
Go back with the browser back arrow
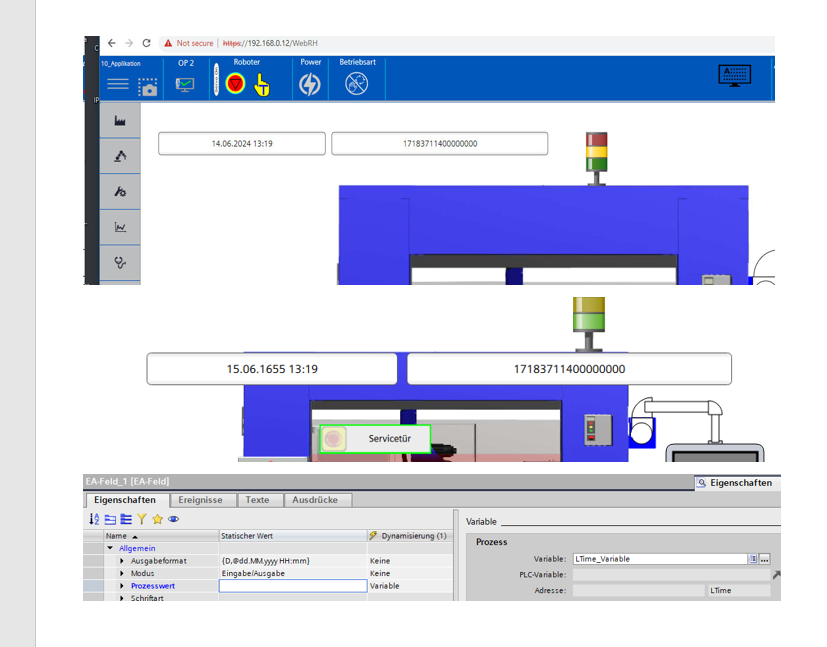tap(111, 43)
